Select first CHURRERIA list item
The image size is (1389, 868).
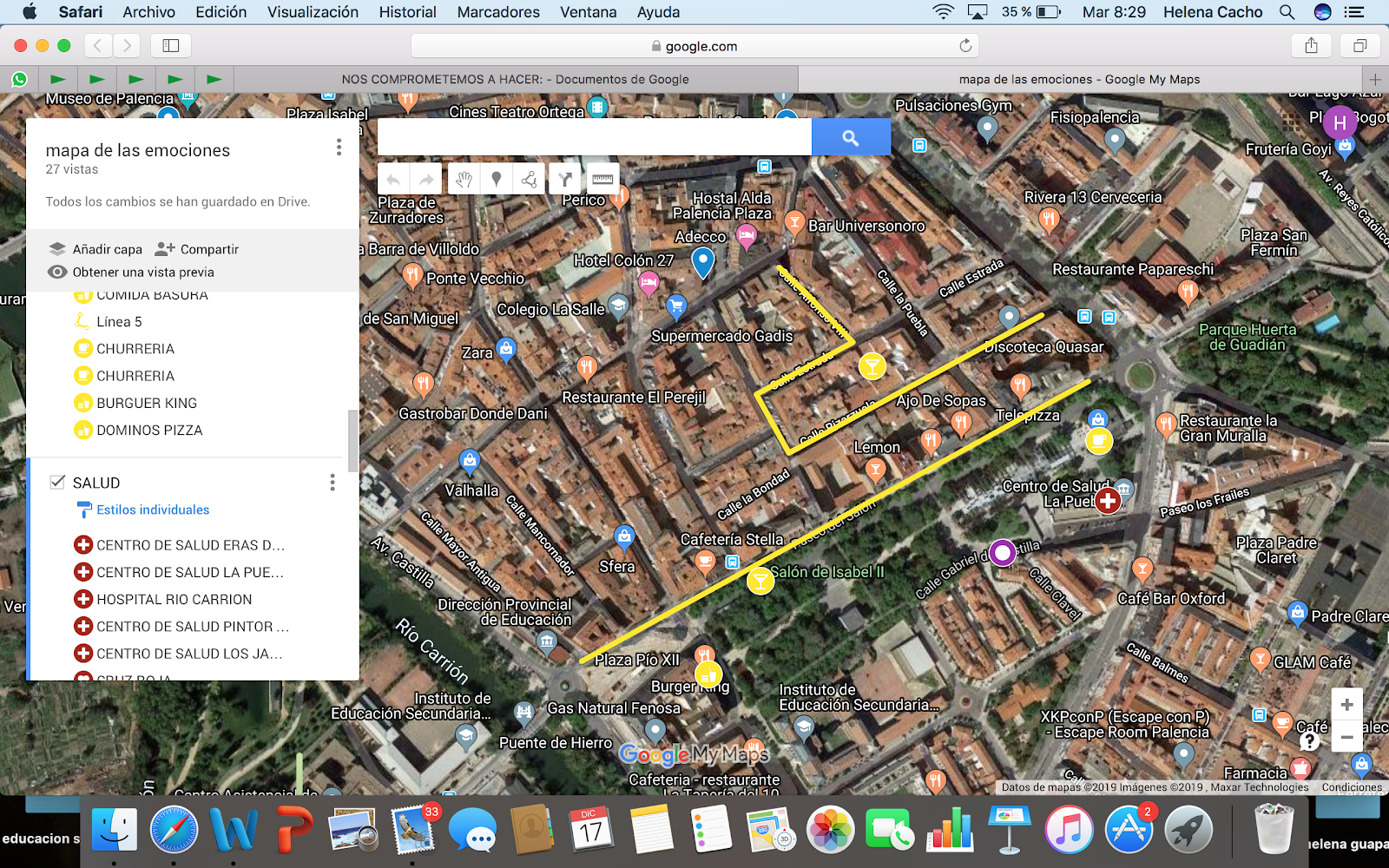point(135,348)
